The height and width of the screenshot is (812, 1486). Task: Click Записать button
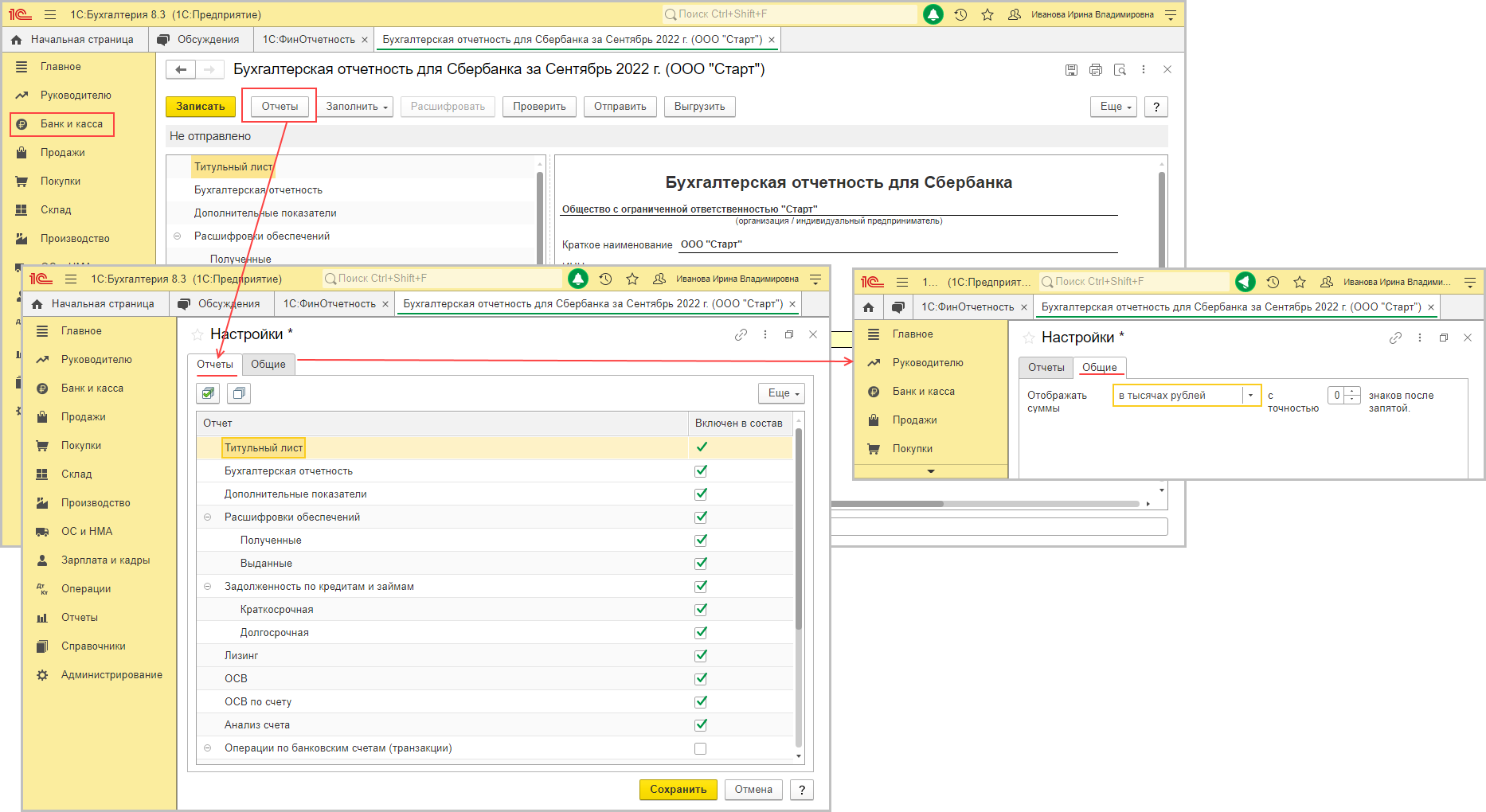[x=201, y=107]
